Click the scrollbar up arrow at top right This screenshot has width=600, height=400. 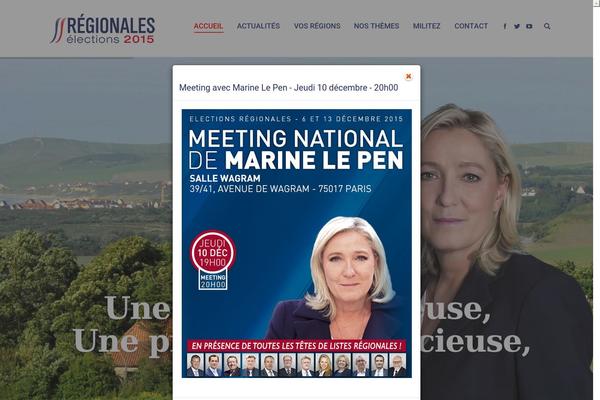click(x=597, y=2)
